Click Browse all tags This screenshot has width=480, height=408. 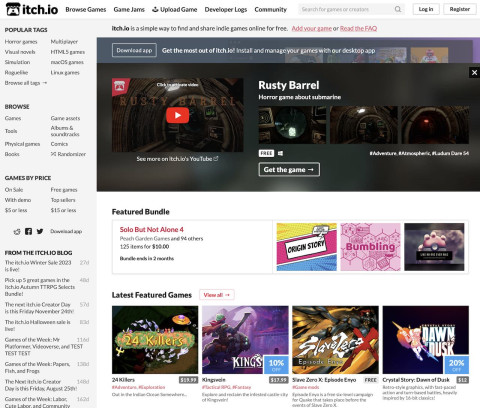point(26,83)
